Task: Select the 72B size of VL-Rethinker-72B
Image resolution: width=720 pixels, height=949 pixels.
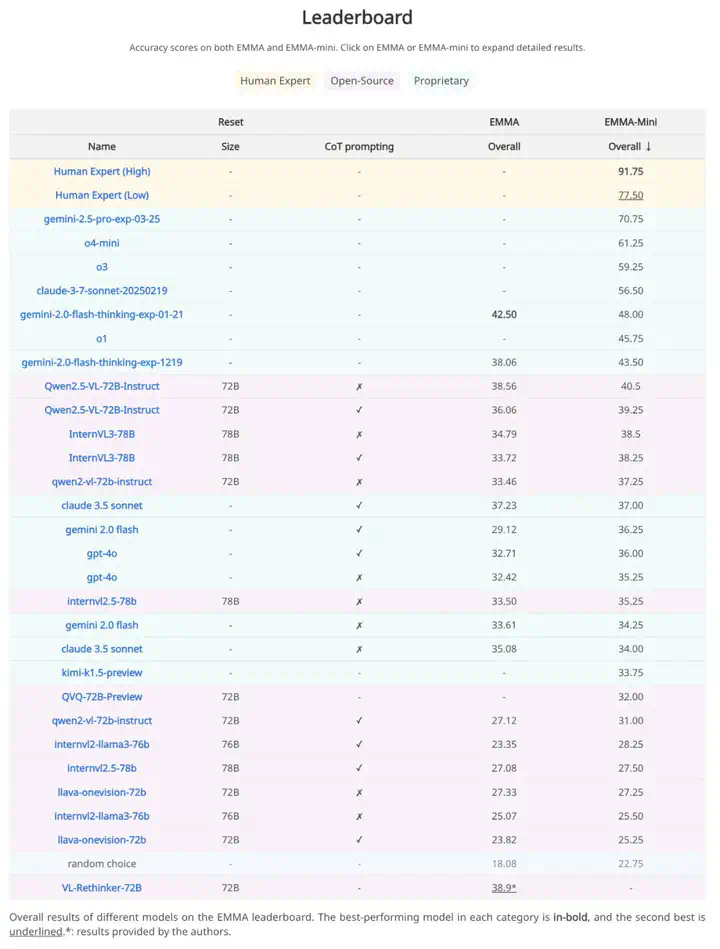Action: click(231, 888)
